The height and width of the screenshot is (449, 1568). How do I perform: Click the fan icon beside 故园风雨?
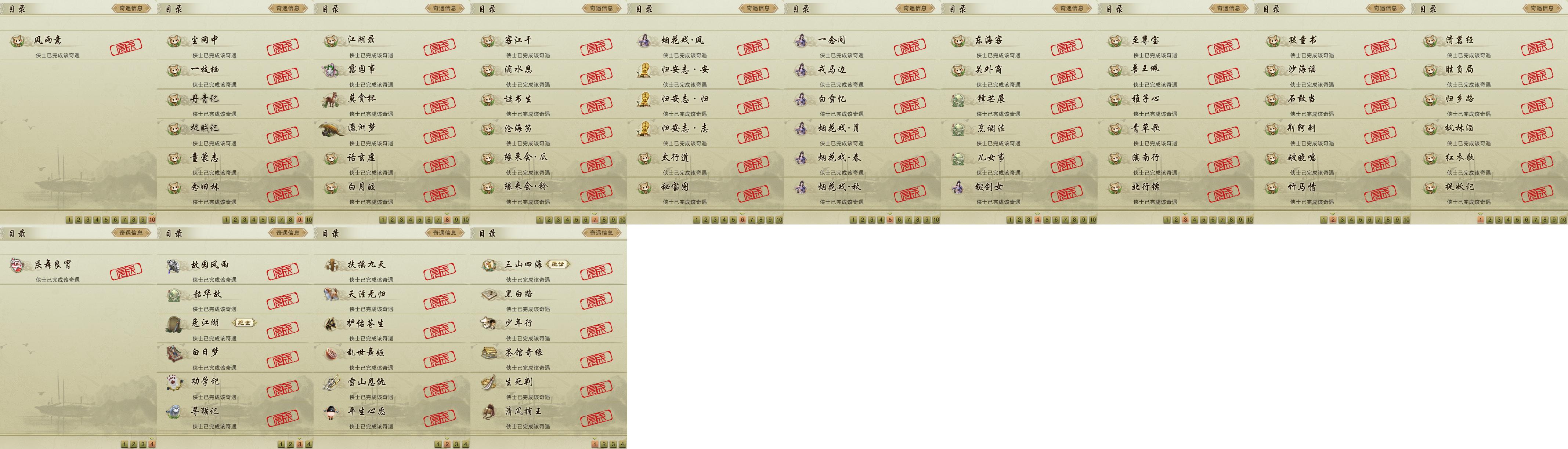[174, 265]
